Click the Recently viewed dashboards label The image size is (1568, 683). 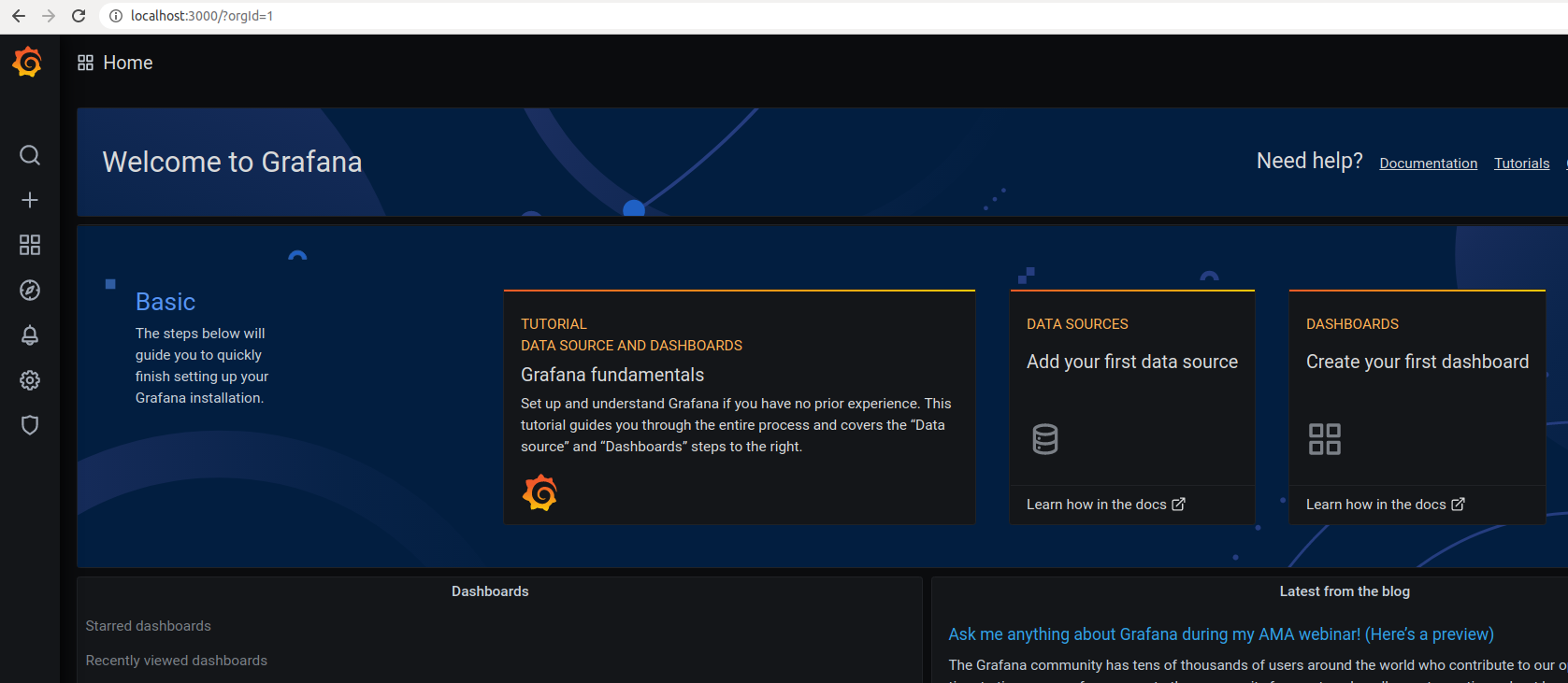177,661
